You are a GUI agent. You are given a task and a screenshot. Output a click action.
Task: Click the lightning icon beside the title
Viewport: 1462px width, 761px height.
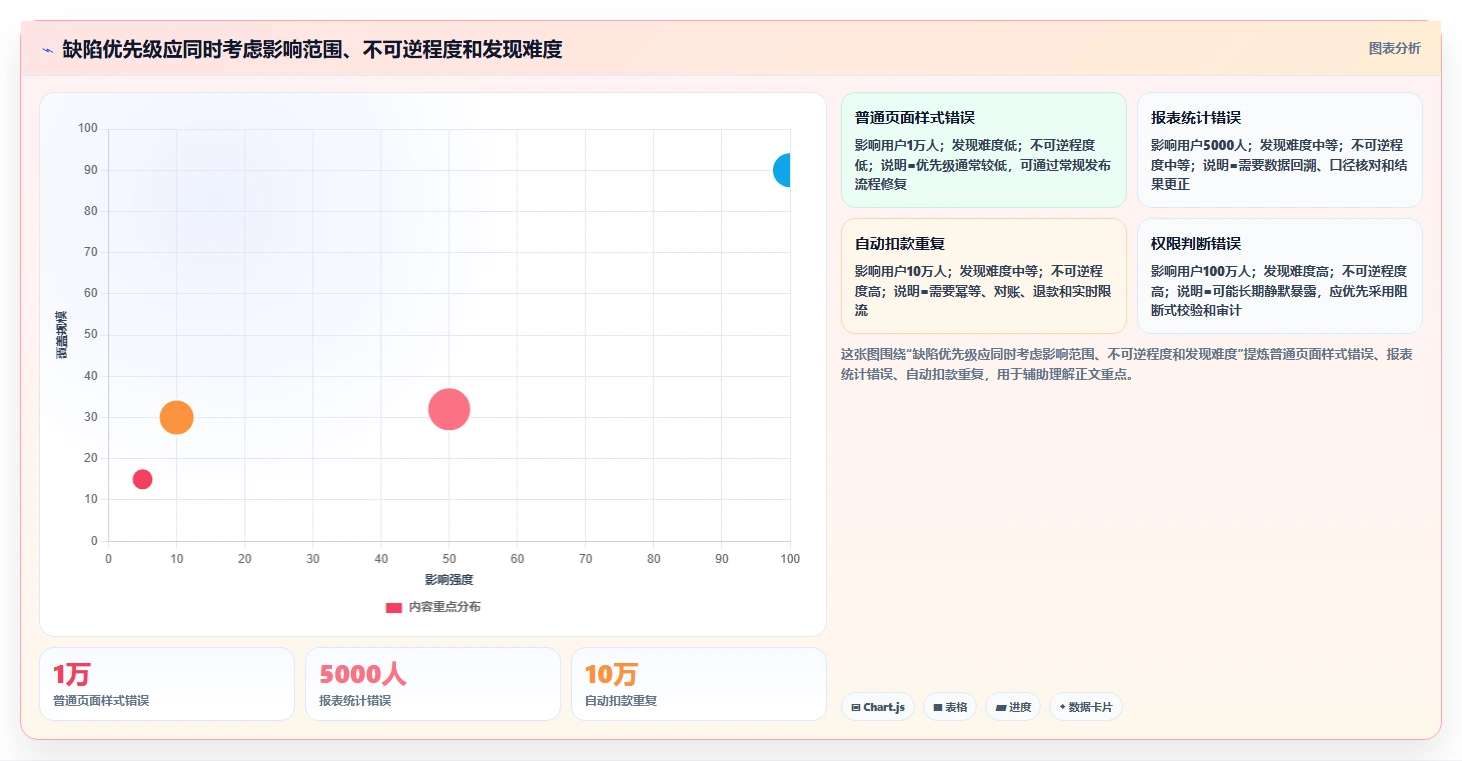47,49
